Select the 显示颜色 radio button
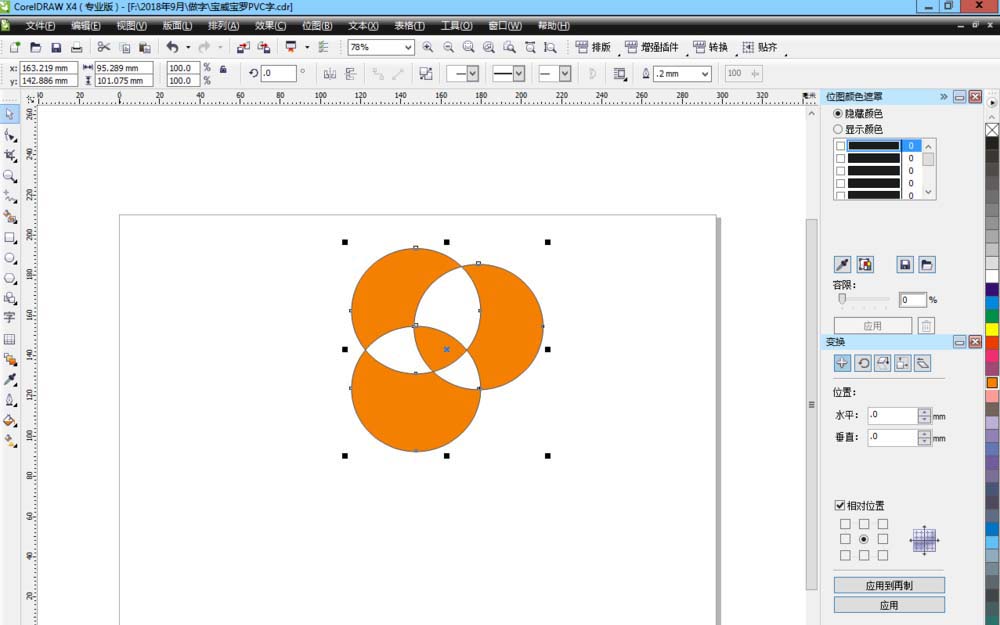The width and height of the screenshot is (1000, 625). click(x=838, y=129)
